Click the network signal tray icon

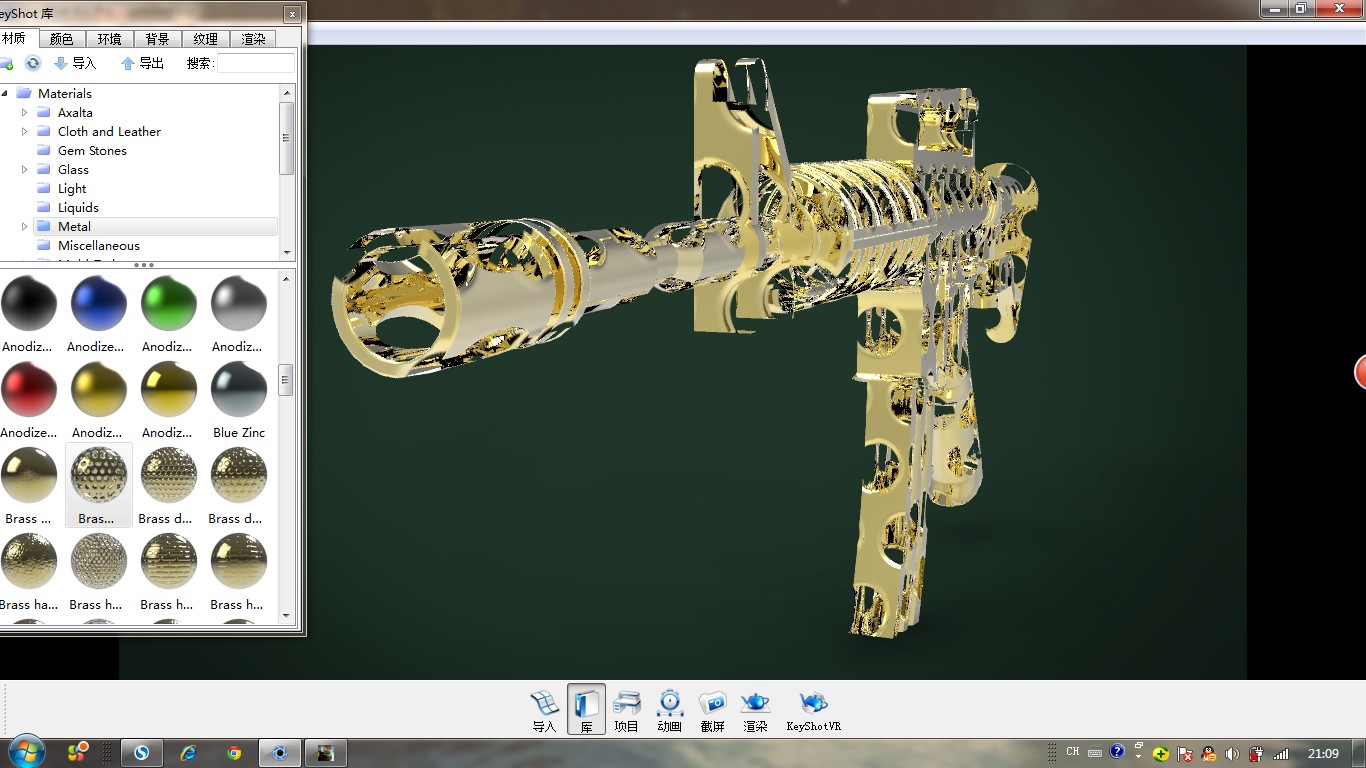[1281, 754]
